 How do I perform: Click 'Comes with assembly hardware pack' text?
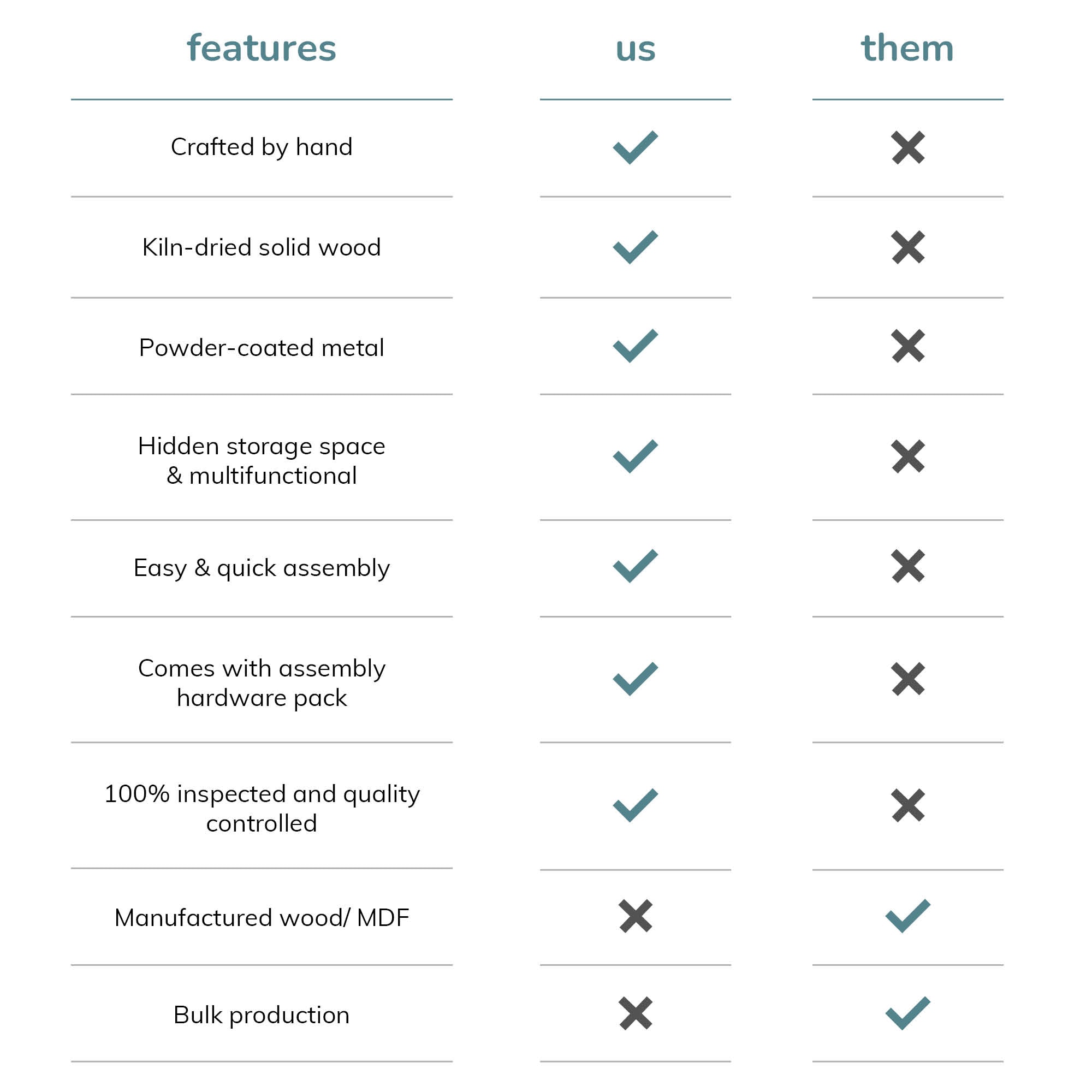point(262,683)
